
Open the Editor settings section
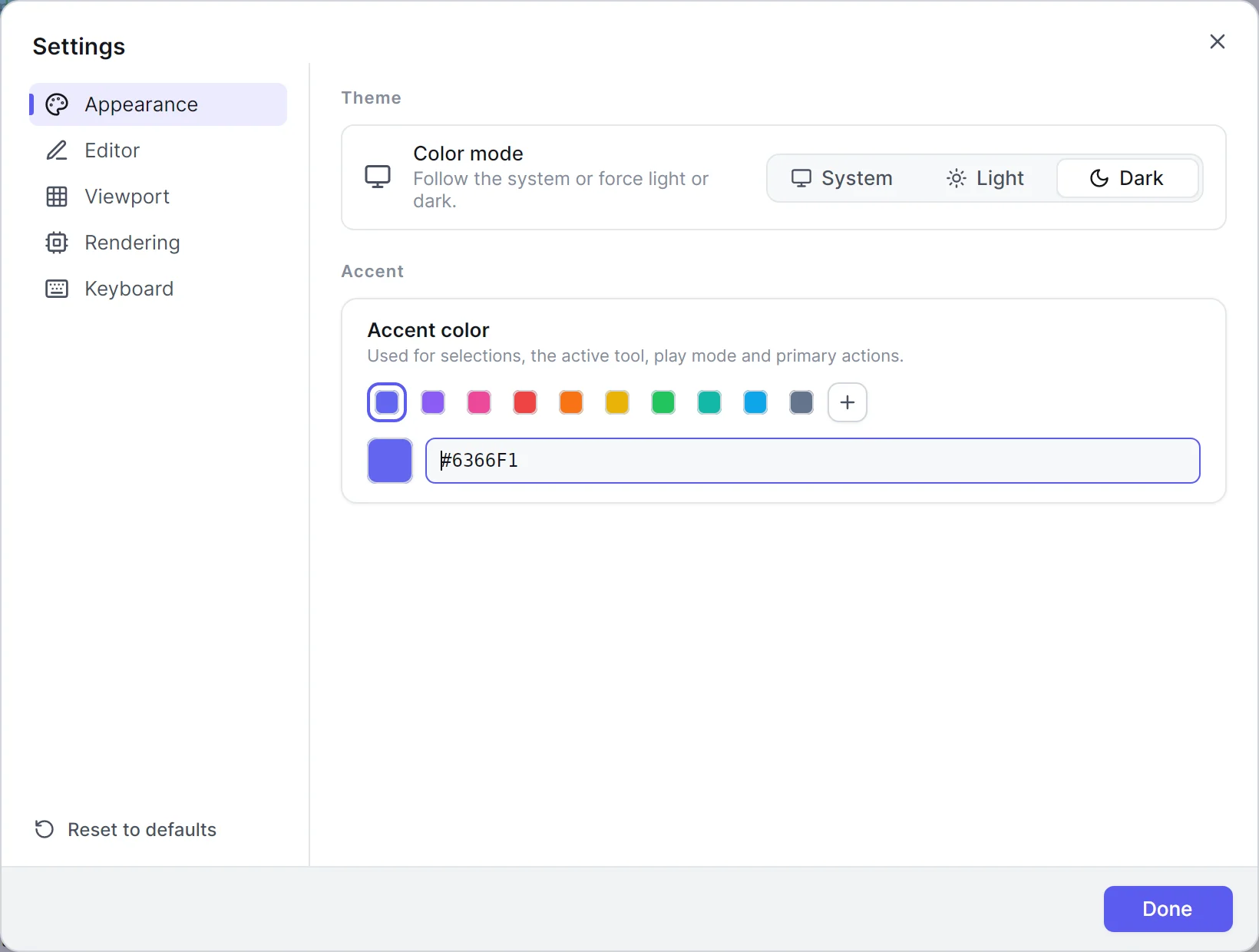point(158,150)
